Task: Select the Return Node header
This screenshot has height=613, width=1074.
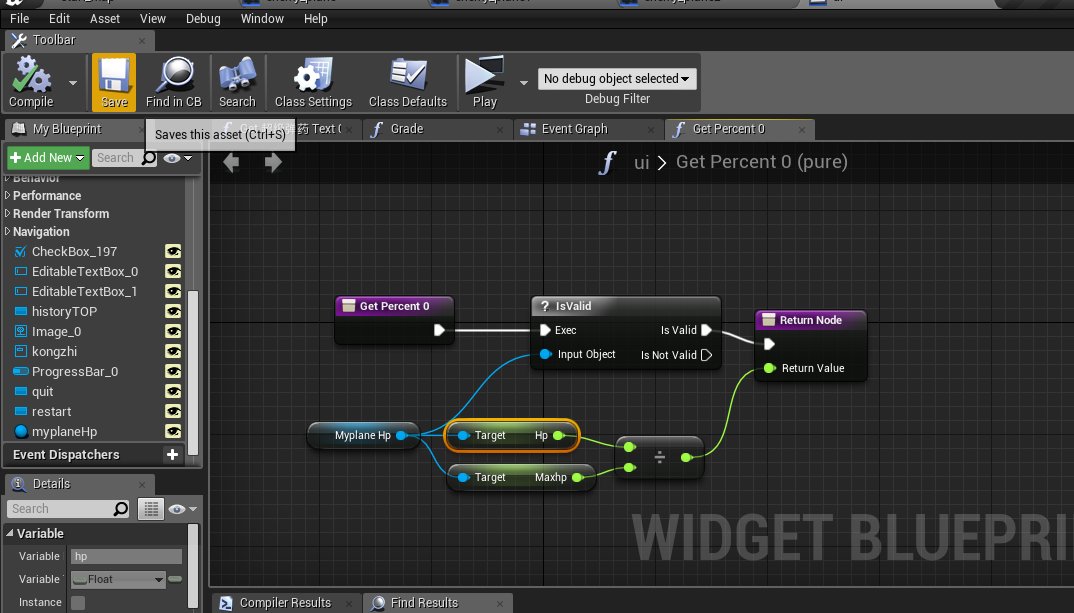Action: pos(810,320)
